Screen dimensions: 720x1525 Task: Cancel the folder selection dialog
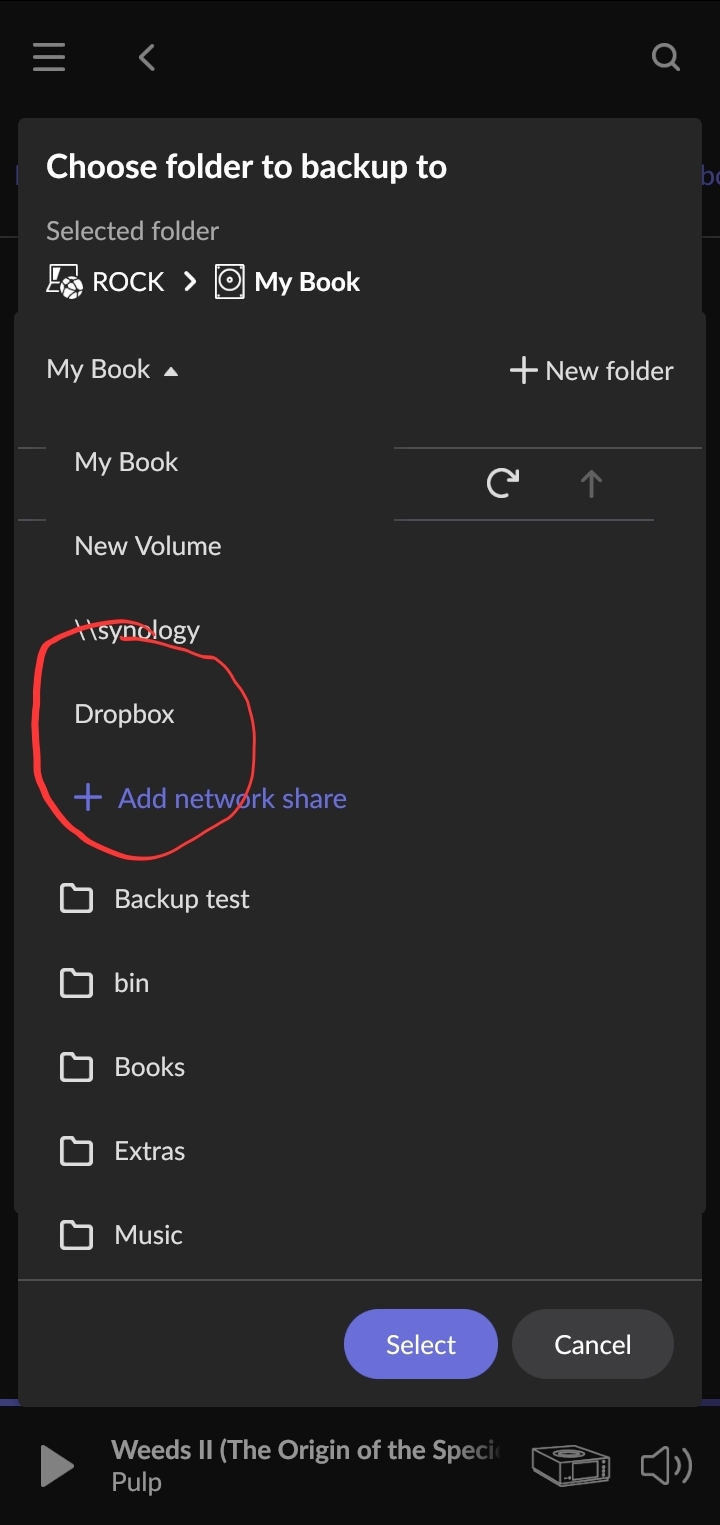click(x=593, y=1344)
